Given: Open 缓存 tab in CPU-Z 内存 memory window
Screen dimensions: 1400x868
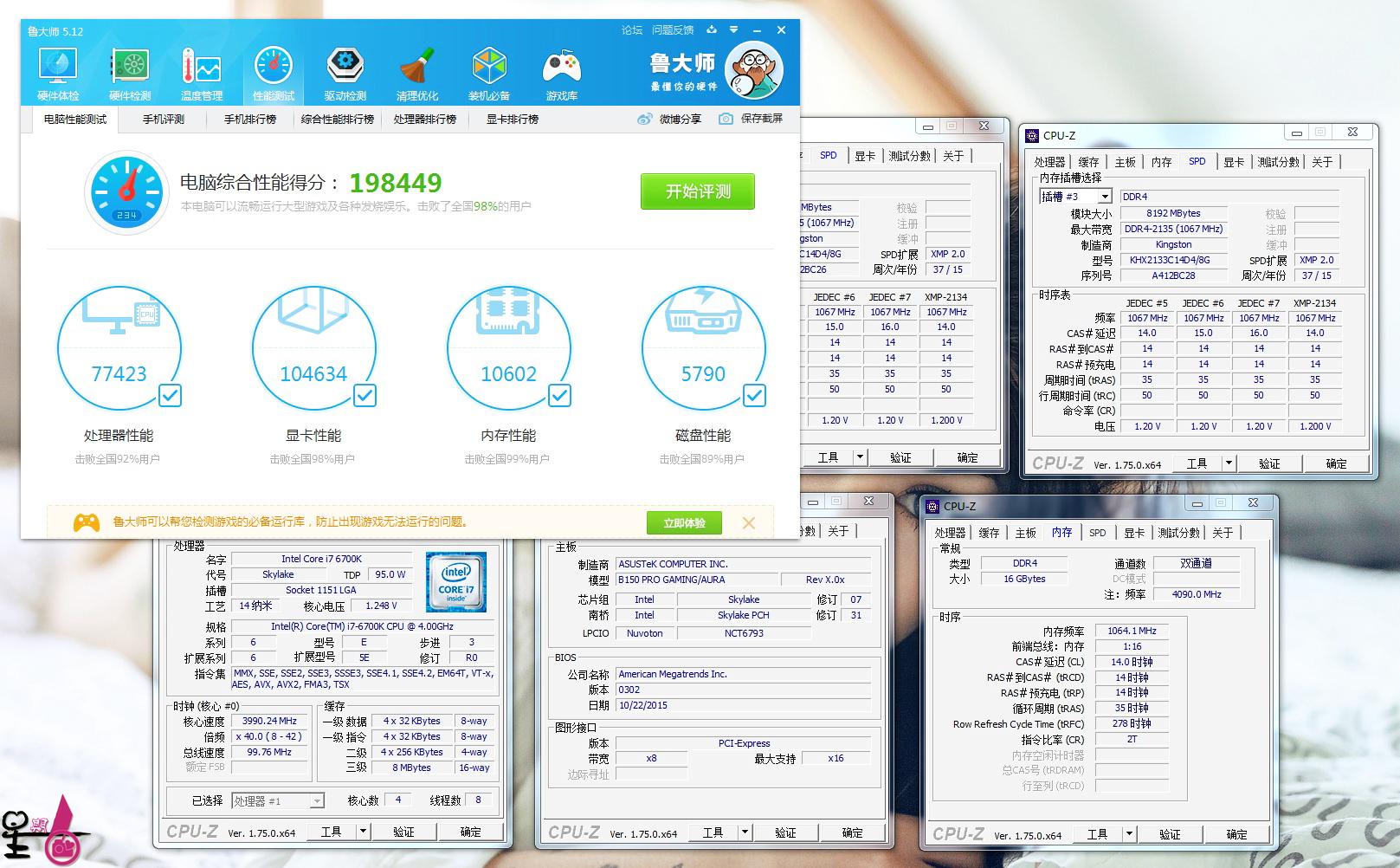Looking at the screenshot, I should click(x=989, y=533).
